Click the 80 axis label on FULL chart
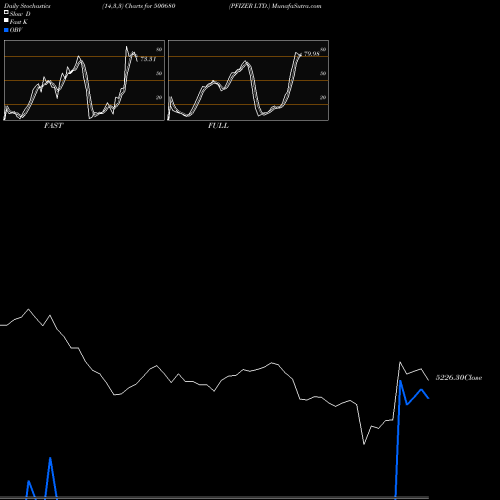The width and height of the screenshot is (500, 500). [323, 49]
